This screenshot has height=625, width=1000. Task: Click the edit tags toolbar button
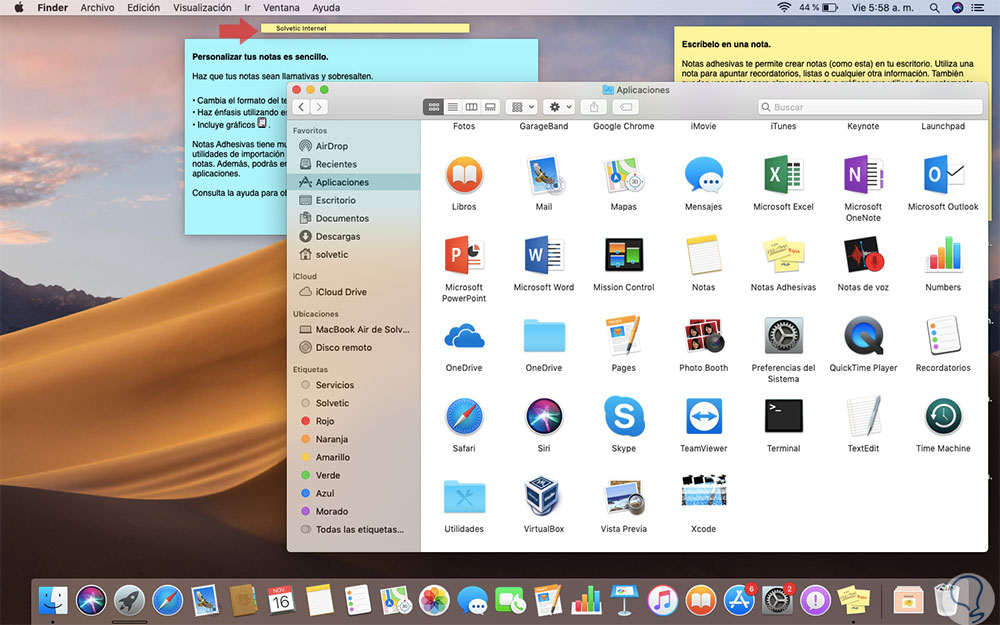(x=626, y=107)
